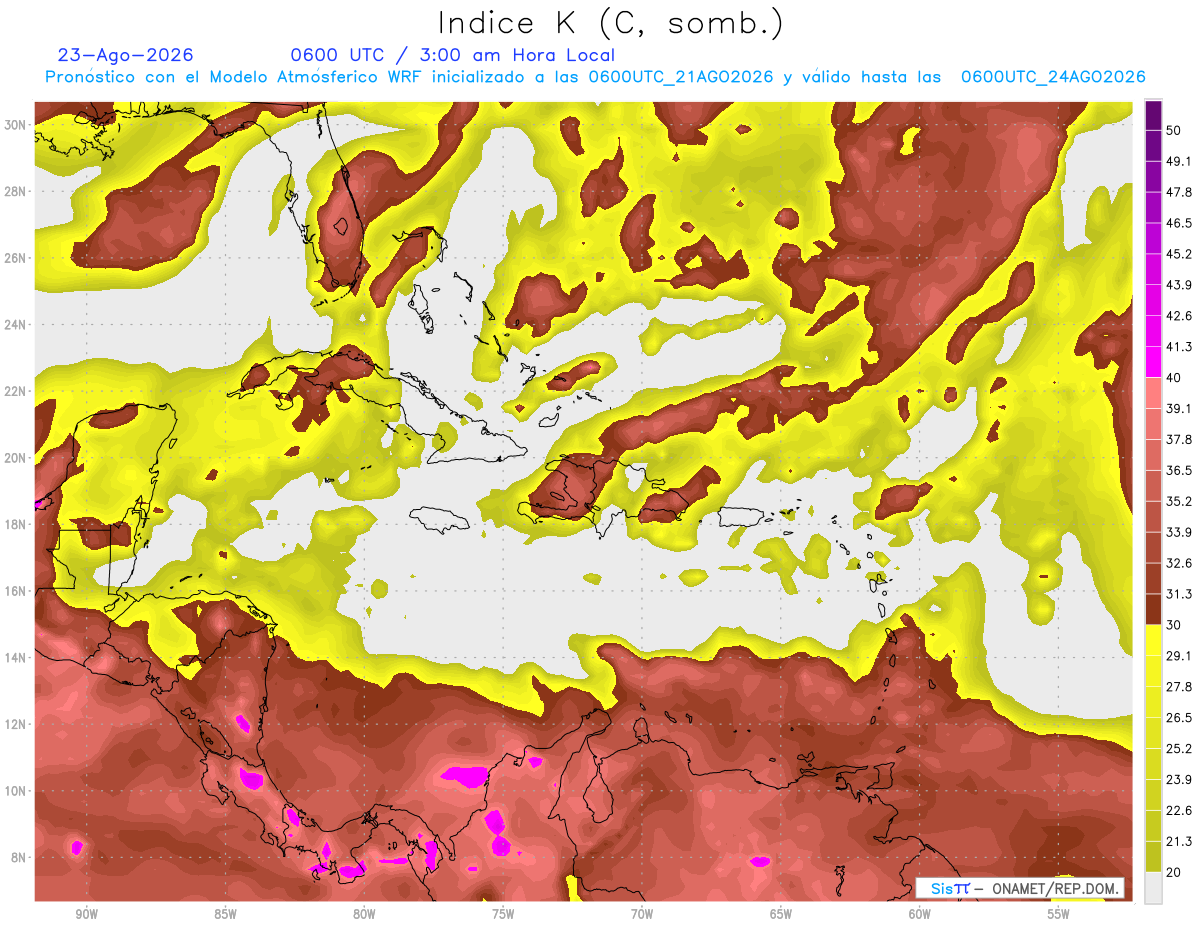Screen dimensions: 1200x927
Task: Click the 65W longitude label
Action: click(x=781, y=914)
